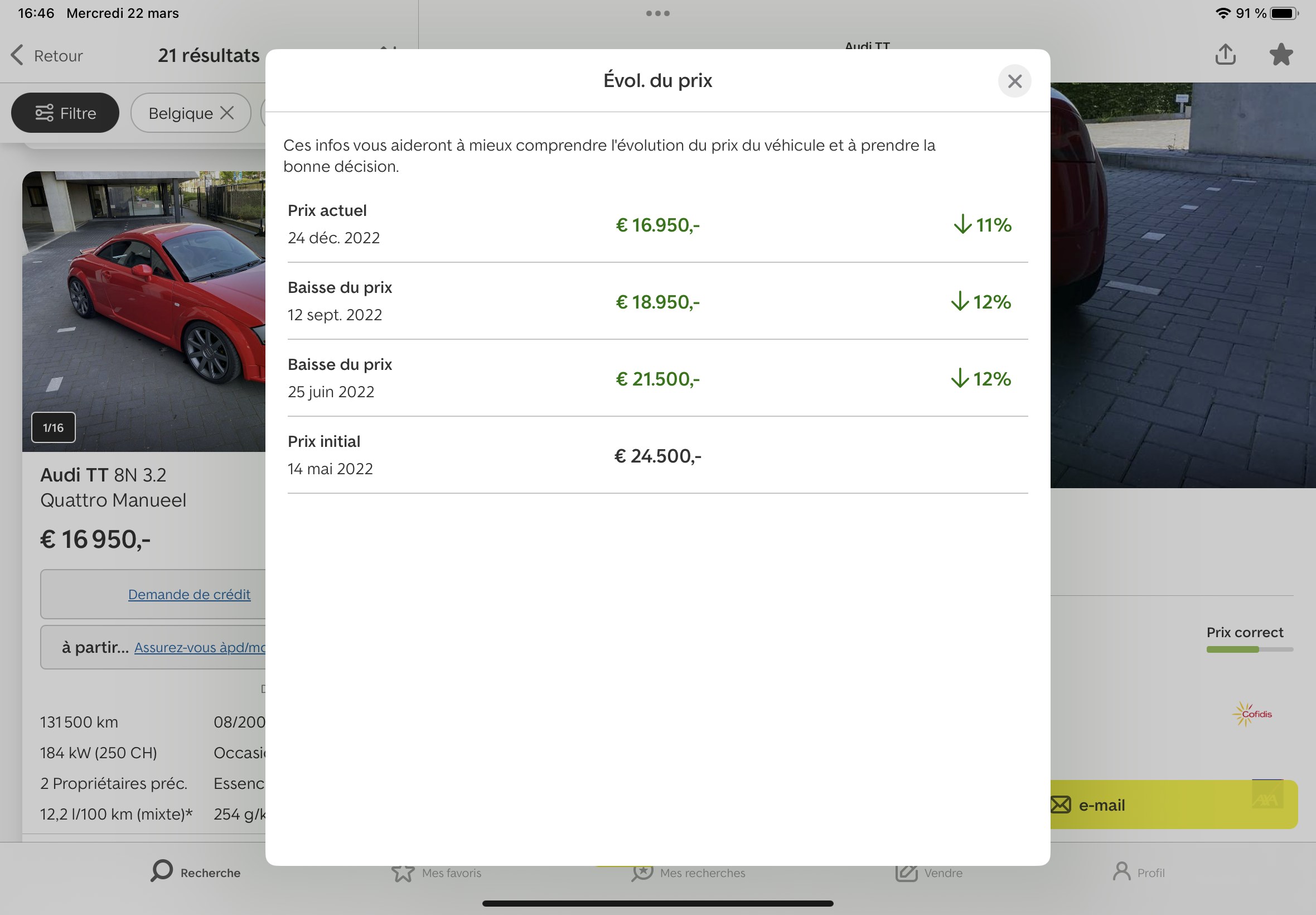
Task: Tap the three-dot multitasking indicator
Action: (x=657, y=13)
